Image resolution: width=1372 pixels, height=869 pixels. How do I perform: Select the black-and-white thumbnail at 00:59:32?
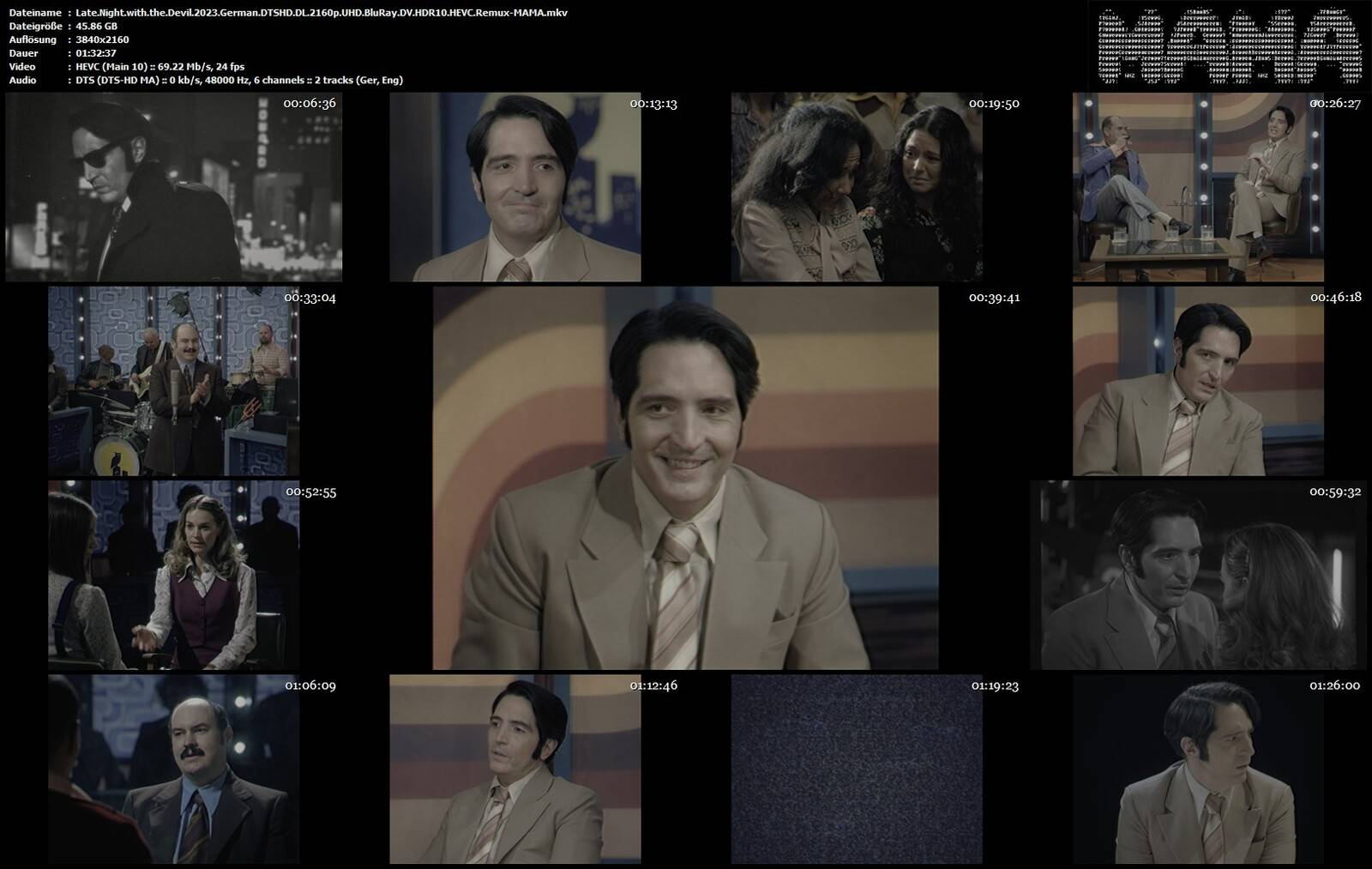pyautogui.click(x=1198, y=575)
